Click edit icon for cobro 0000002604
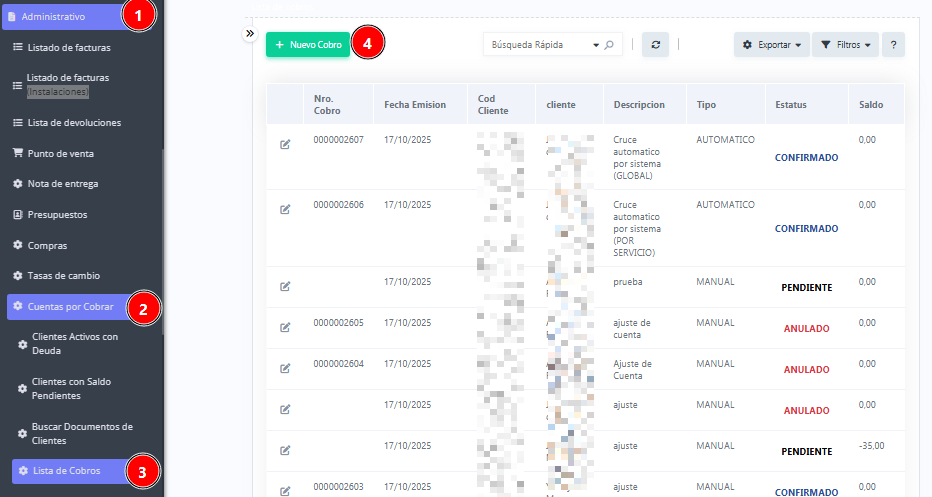 (x=285, y=368)
